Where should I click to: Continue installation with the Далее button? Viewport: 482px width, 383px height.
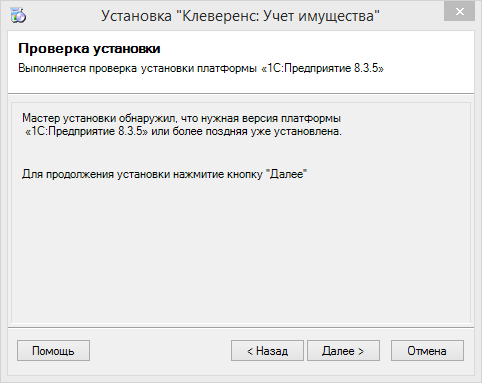[343, 351]
